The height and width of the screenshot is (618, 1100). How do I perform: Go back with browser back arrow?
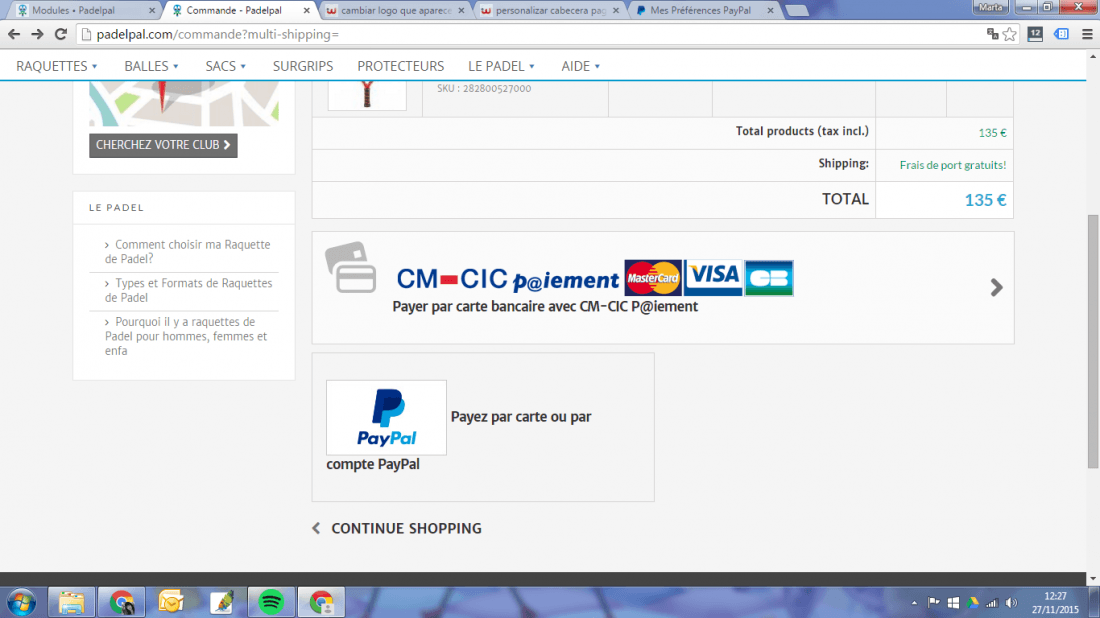point(14,34)
